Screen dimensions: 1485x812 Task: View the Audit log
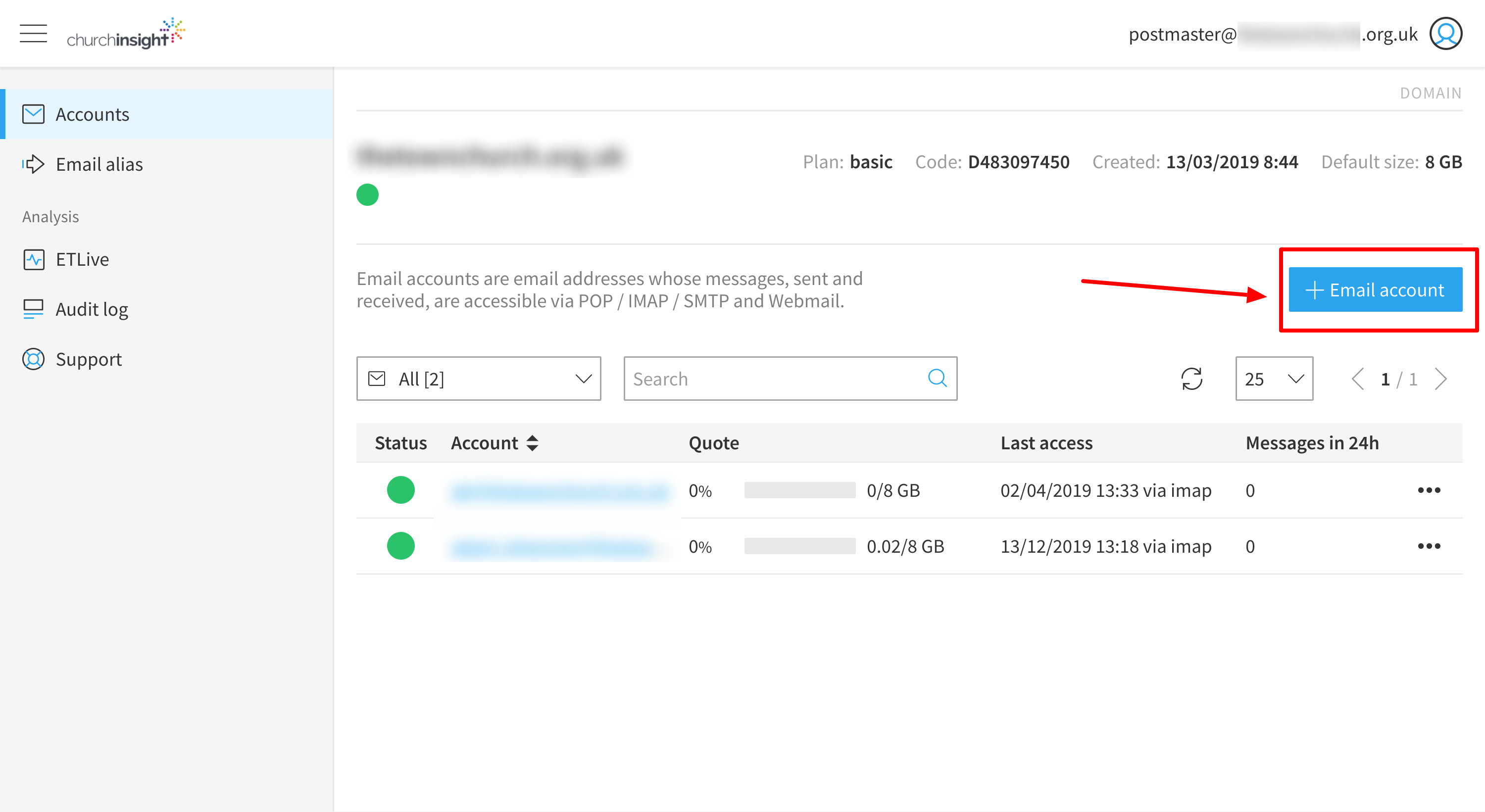tap(92, 309)
